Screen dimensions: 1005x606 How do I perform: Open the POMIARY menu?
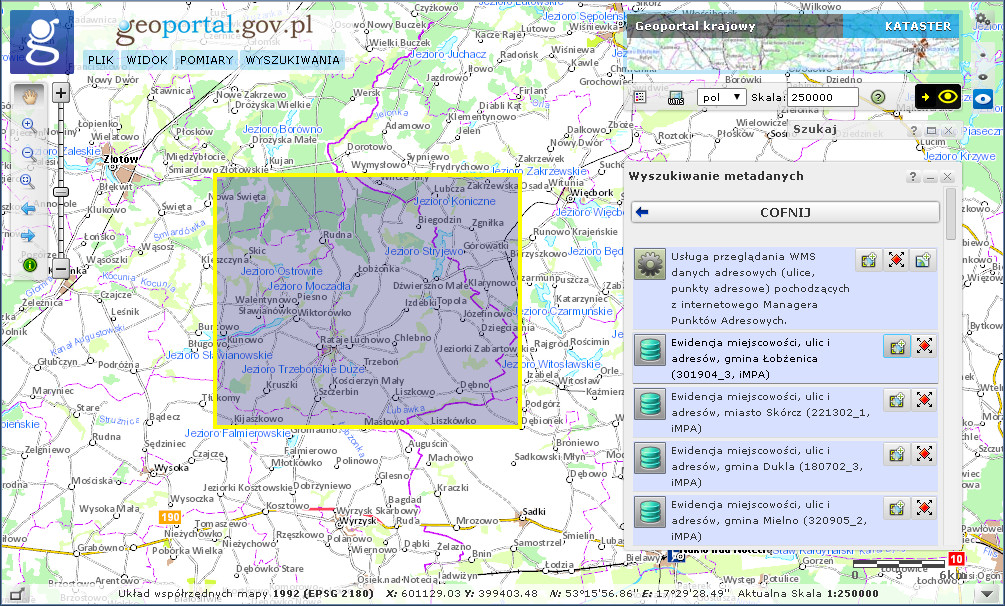206,60
